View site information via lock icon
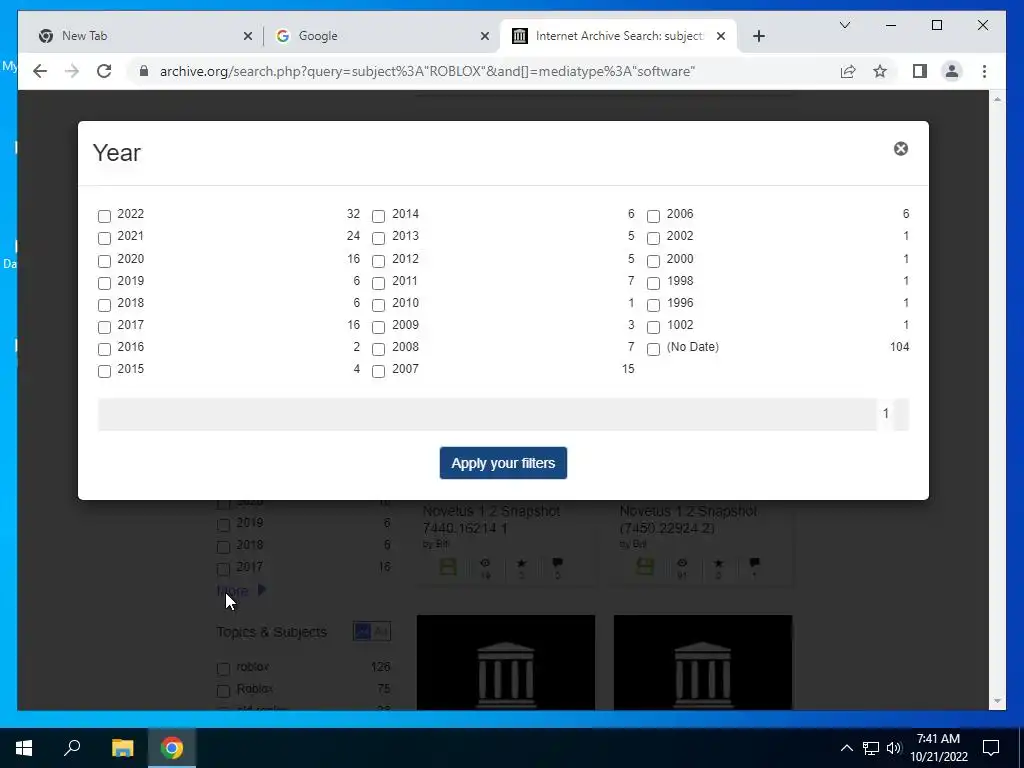This screenshot has height=768, width=1024. coord(144,71)
